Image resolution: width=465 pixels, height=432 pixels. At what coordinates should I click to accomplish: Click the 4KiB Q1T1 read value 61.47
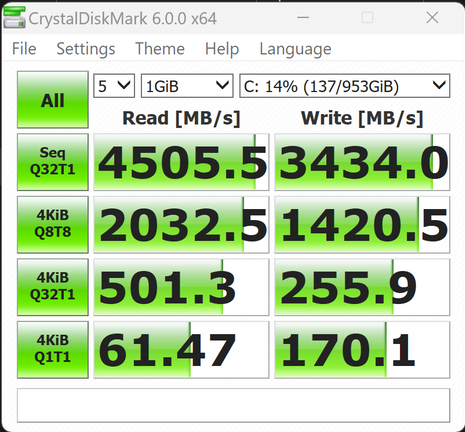181,350
